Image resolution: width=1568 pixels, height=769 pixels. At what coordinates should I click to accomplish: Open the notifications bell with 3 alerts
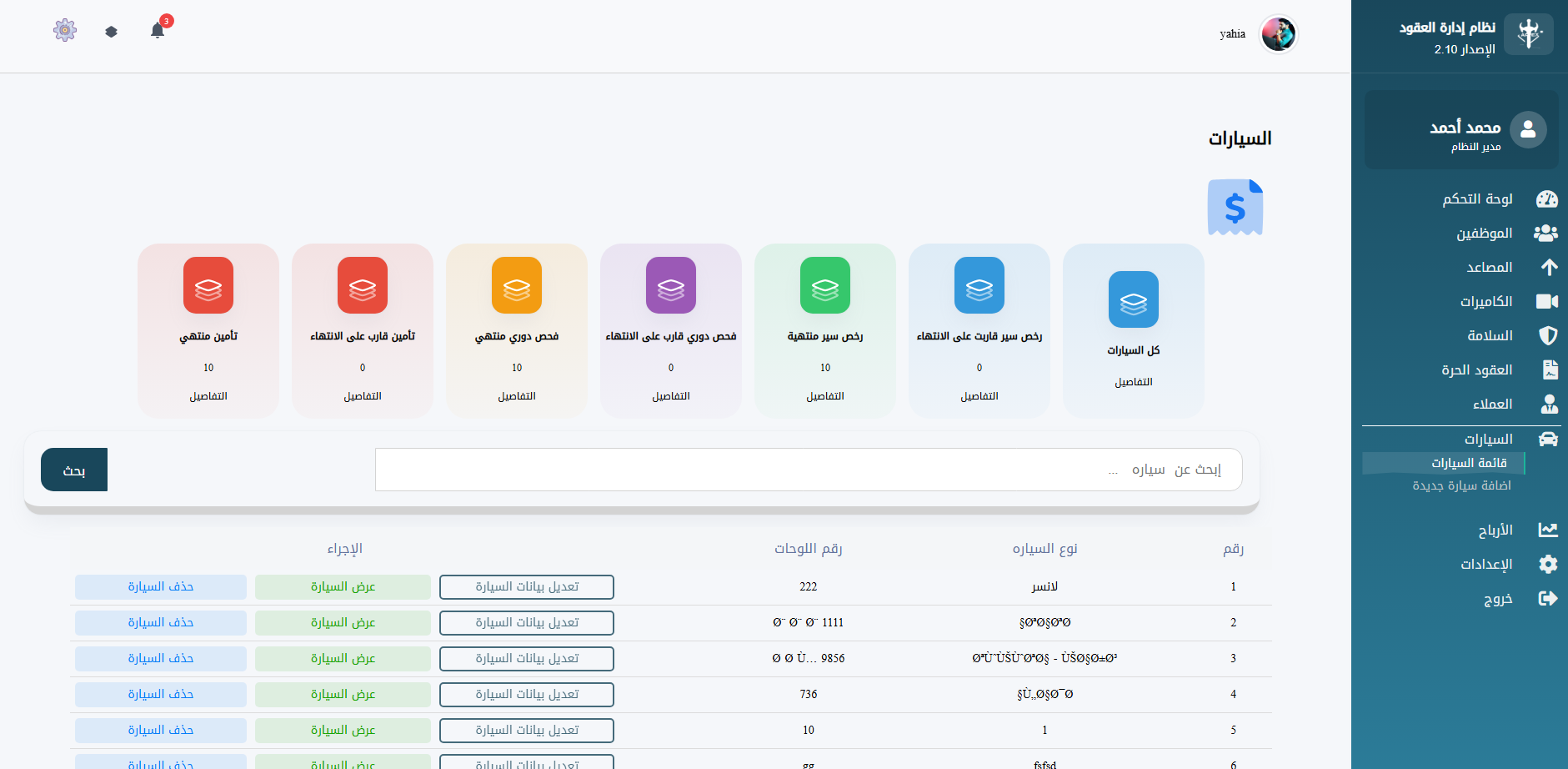click(158, 29)
